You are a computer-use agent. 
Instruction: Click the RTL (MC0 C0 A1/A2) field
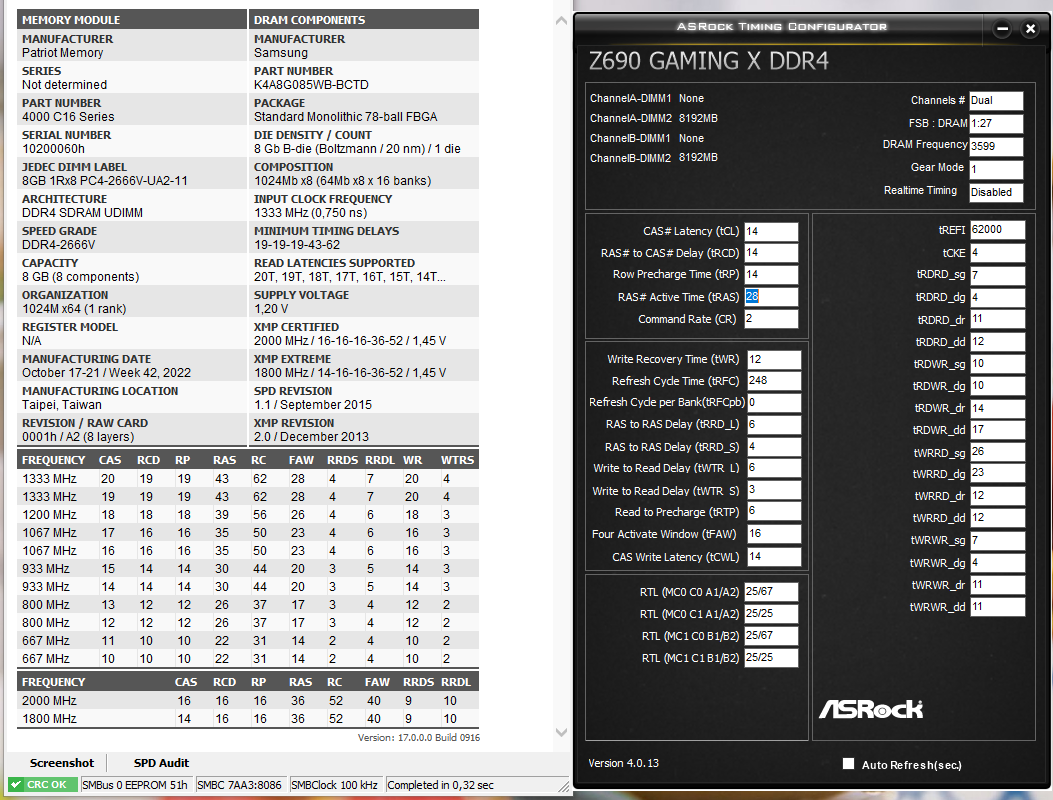(x=771, y=592)
